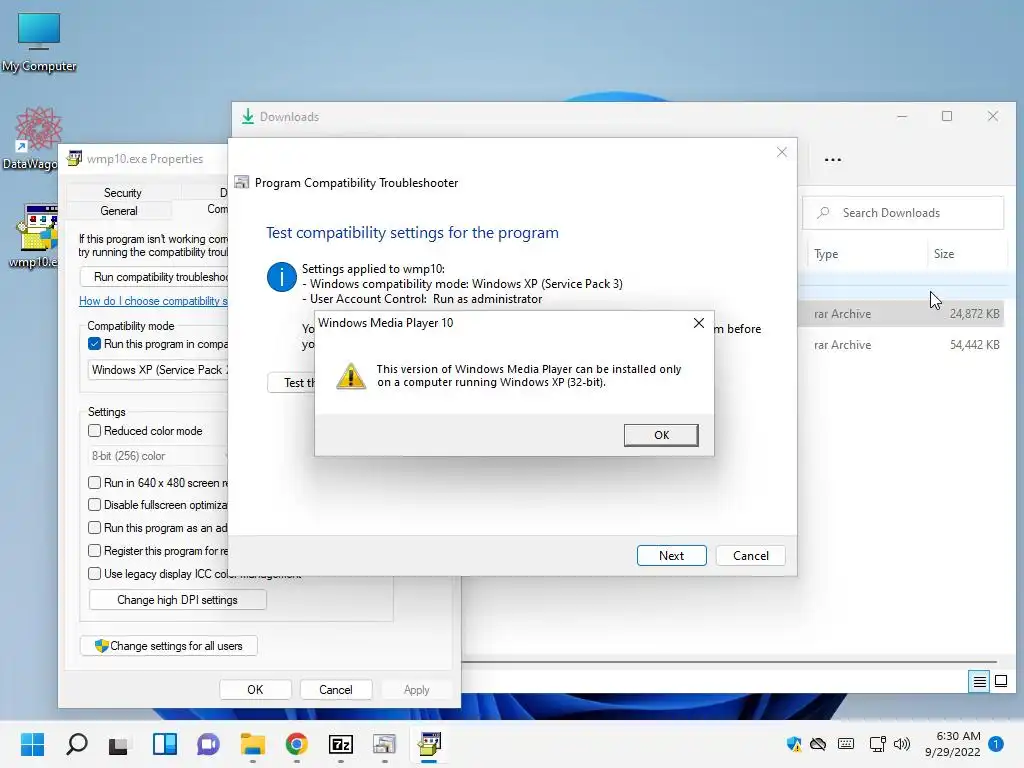Open Windows Security tray icon
The height and width of the screenshot is (768, 1024).
[794, 744]
